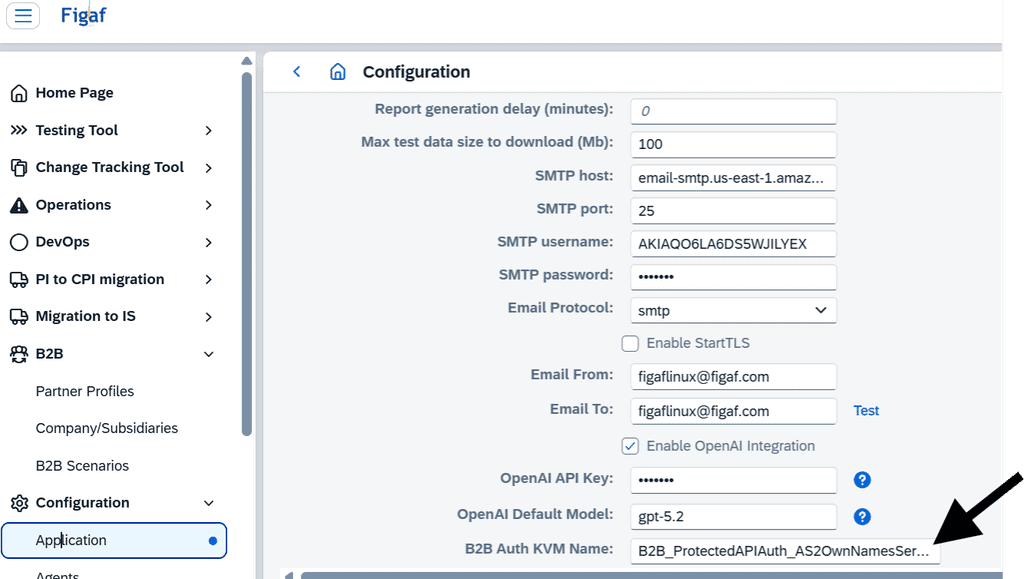Expand the Testing Tool submenu

pyautogui.click(x=208, y=131)
